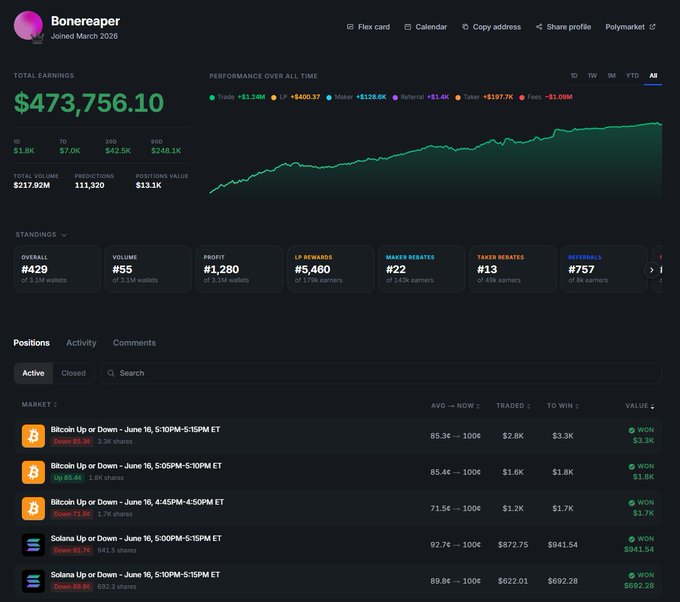Viewport: 680px width, 602px height.
Task: Switch to the Comments tab
Action: click(x=134, y=343)
